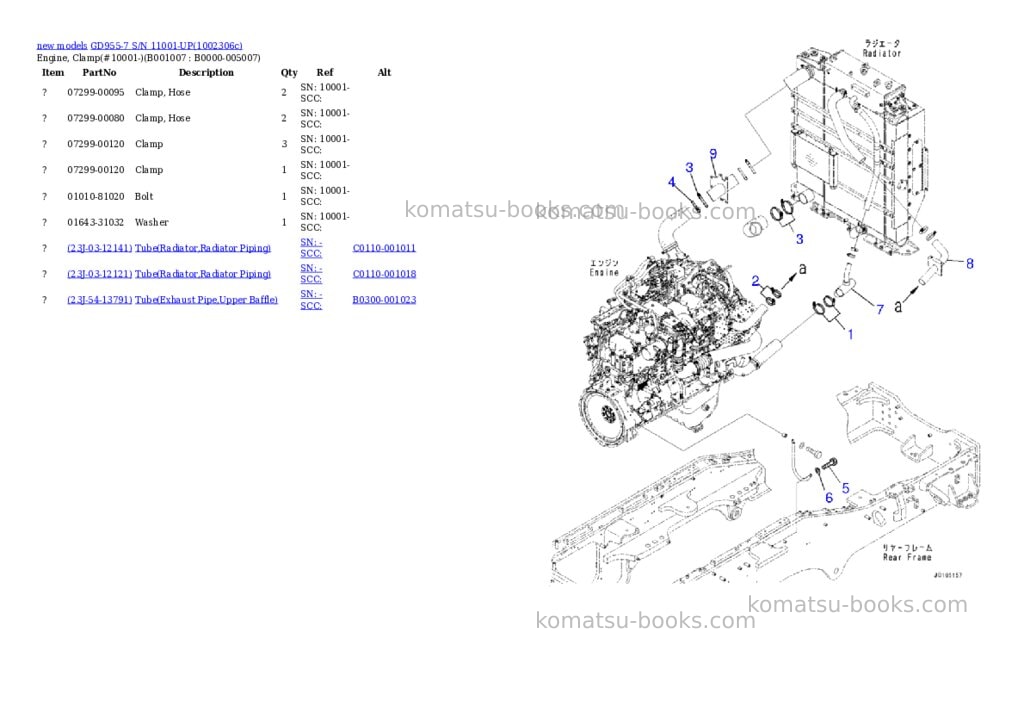Click the 'Bolt' description text
Image resolution: width=1024 pixels, height=725 pixels.
(x=144, y=197)
